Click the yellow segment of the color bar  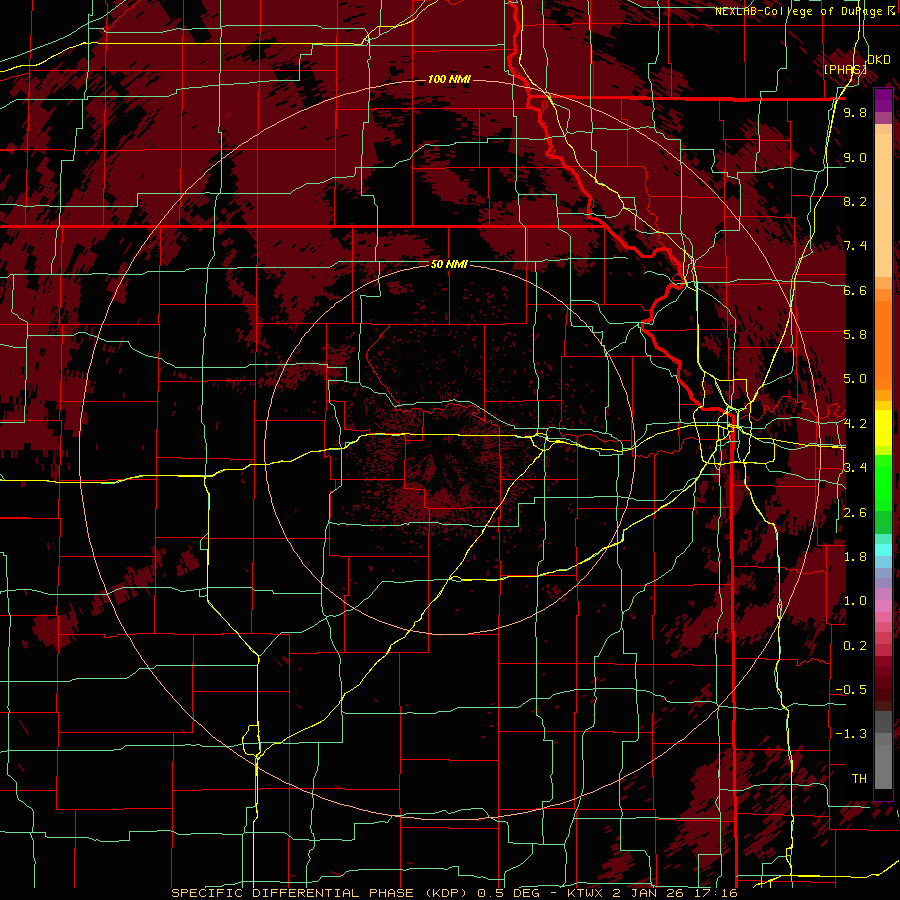(x=883, y=428)
